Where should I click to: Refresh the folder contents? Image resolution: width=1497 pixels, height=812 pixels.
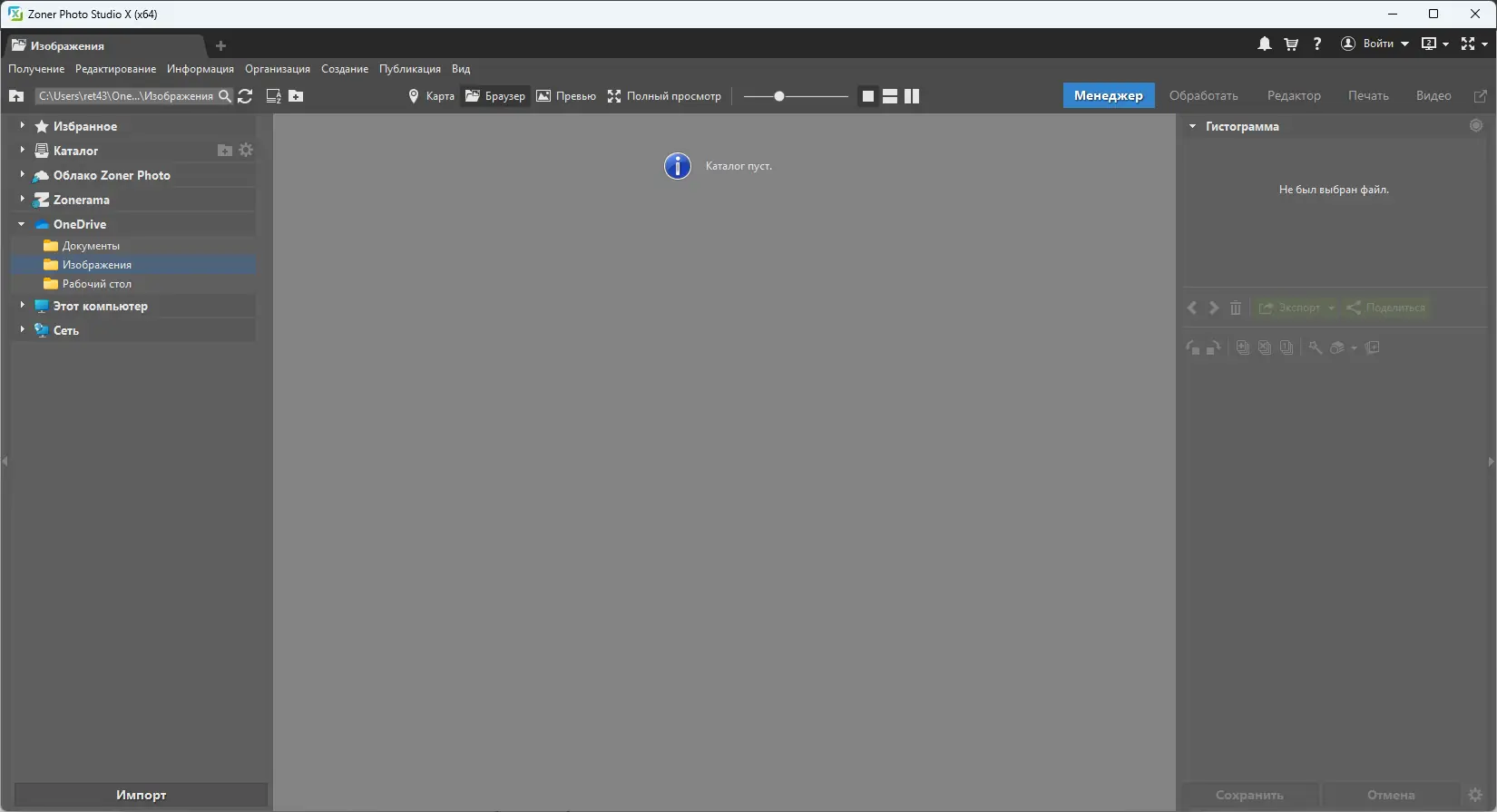pos(245,96)
